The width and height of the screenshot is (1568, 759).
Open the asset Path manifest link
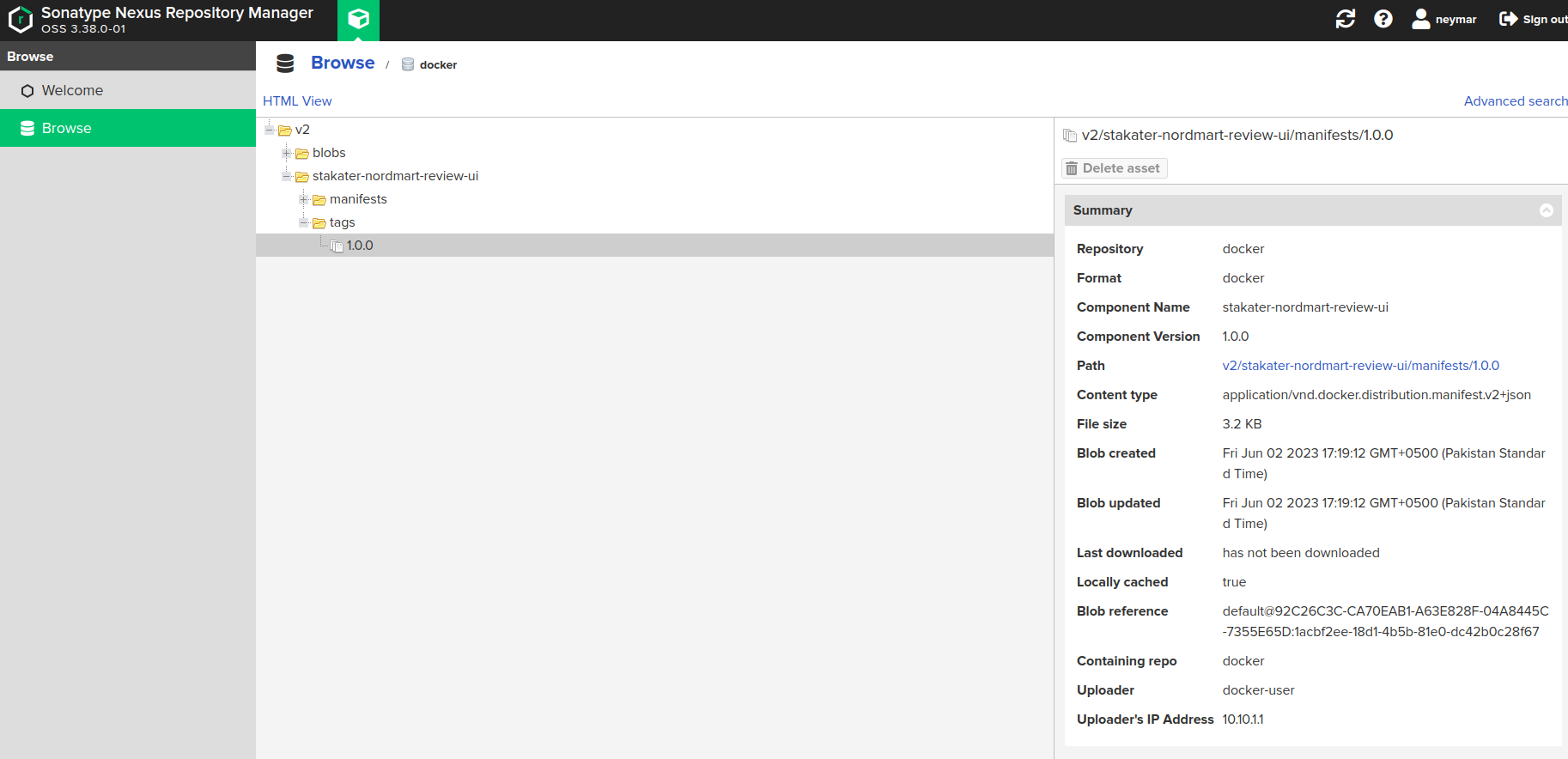[x=1360, y=366]
